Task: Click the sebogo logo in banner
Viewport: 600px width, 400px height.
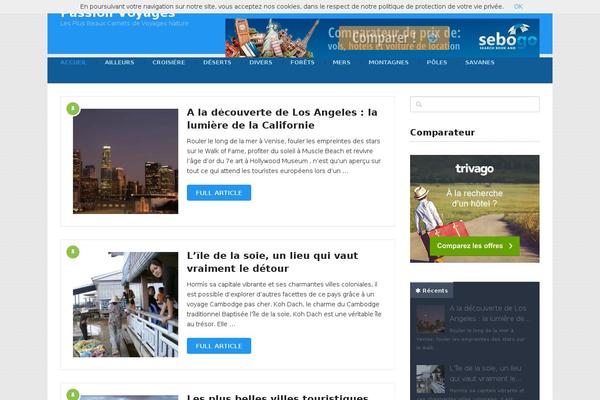Action: [508, 38]
